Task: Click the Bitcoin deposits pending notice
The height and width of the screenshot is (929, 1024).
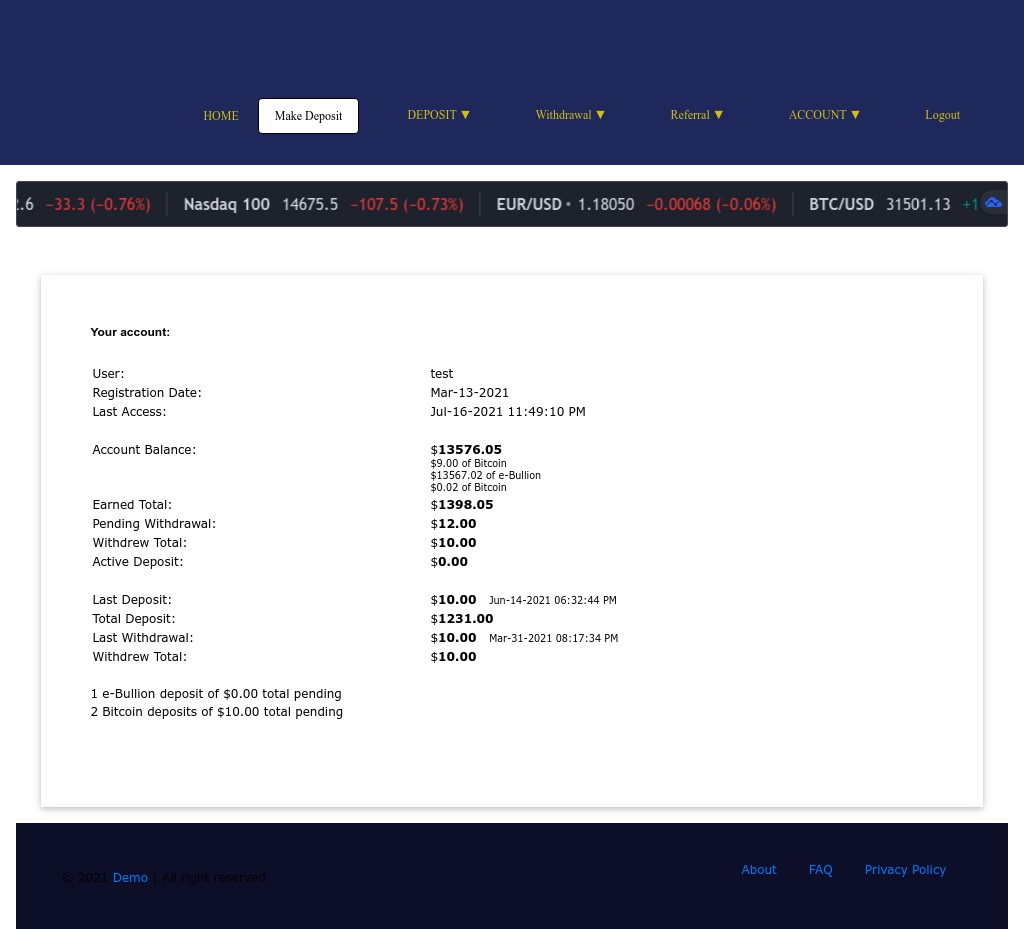Action: click(x=217, y=712)
